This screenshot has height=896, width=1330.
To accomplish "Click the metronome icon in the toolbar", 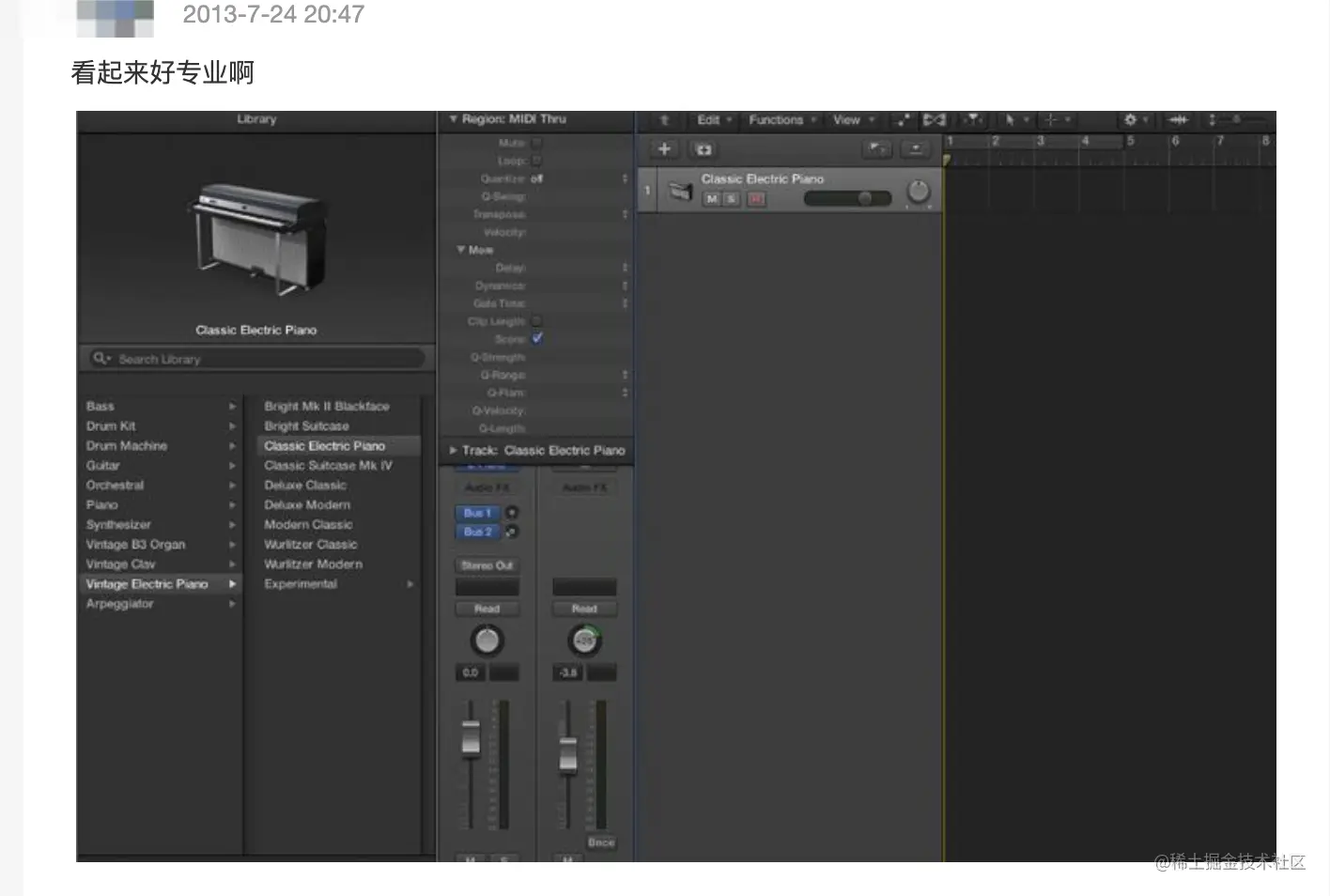I will click(x=1179, y=120).
